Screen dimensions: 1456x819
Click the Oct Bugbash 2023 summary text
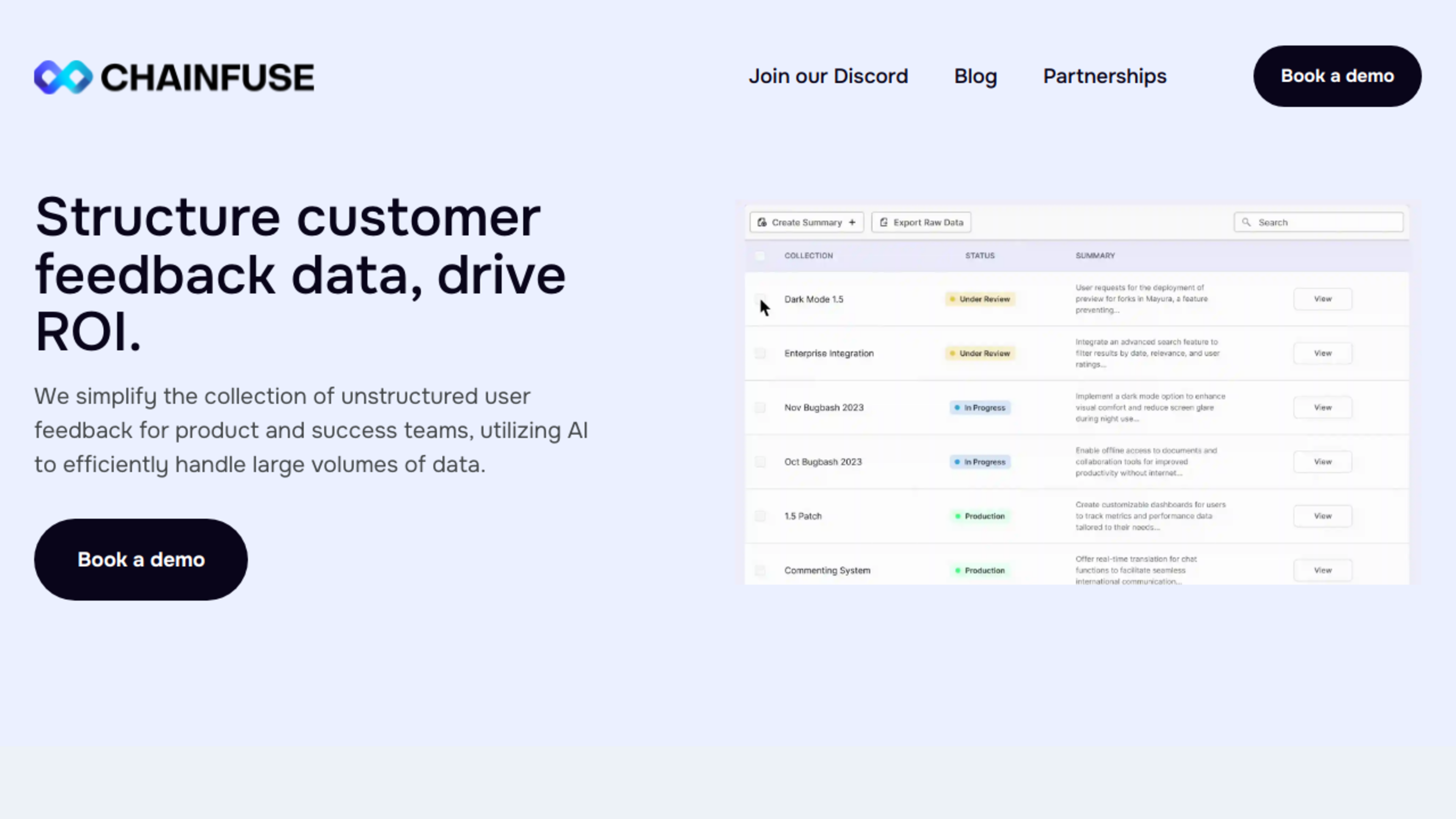pos(1146,462)
